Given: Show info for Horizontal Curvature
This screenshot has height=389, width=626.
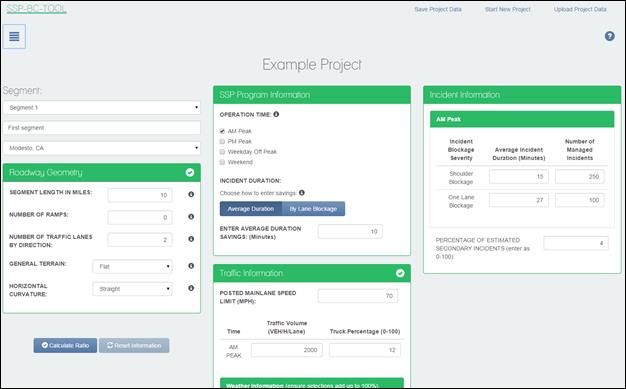Looking at the screenshot, I should [191, 288].
